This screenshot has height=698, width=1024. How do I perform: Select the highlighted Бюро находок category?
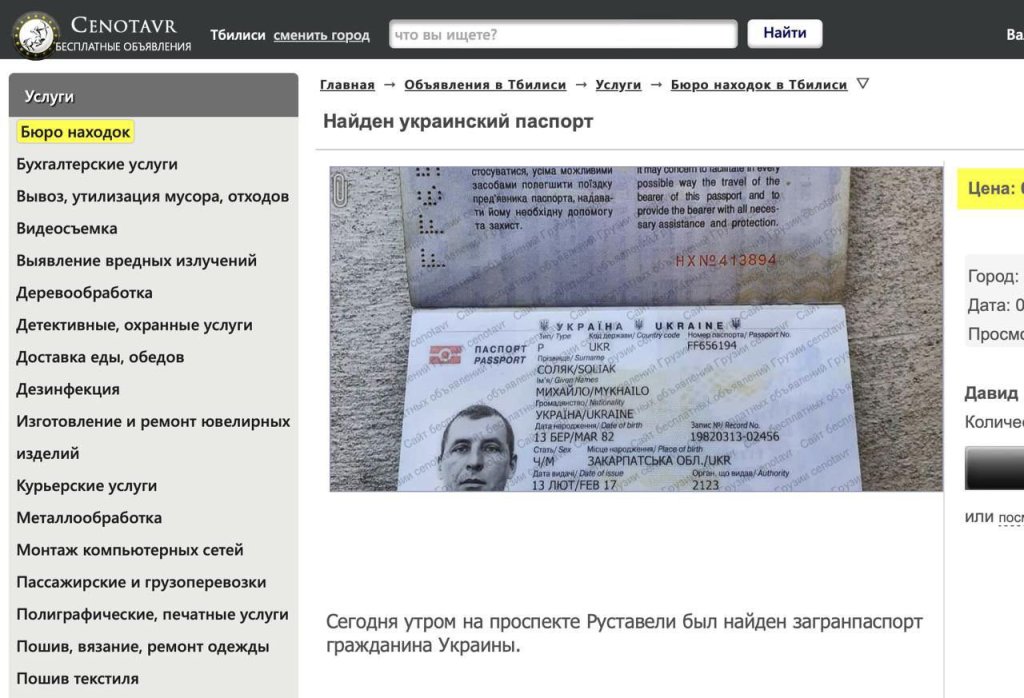coord(75,132)
